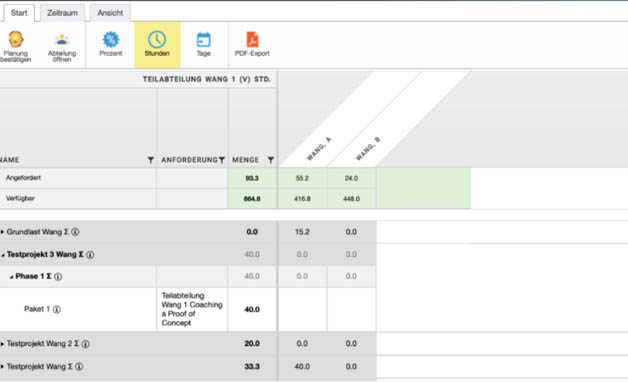The width and height of the screenshot is (628, 382).
Task: Filter the Name column
Action: click(x=151, y=160)
